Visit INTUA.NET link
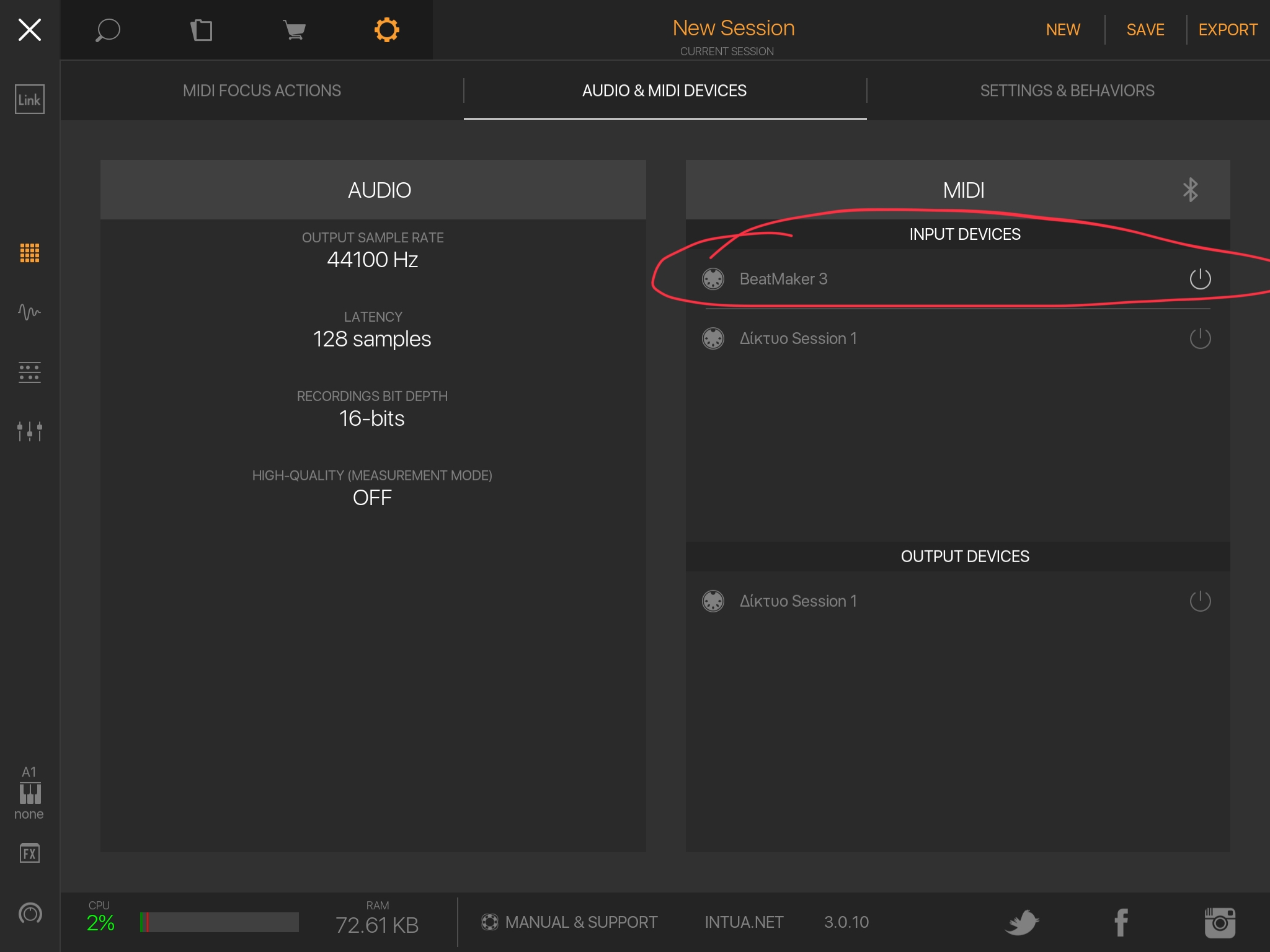This screenshot has width=1270, height=952. click(x=744, y=922)
